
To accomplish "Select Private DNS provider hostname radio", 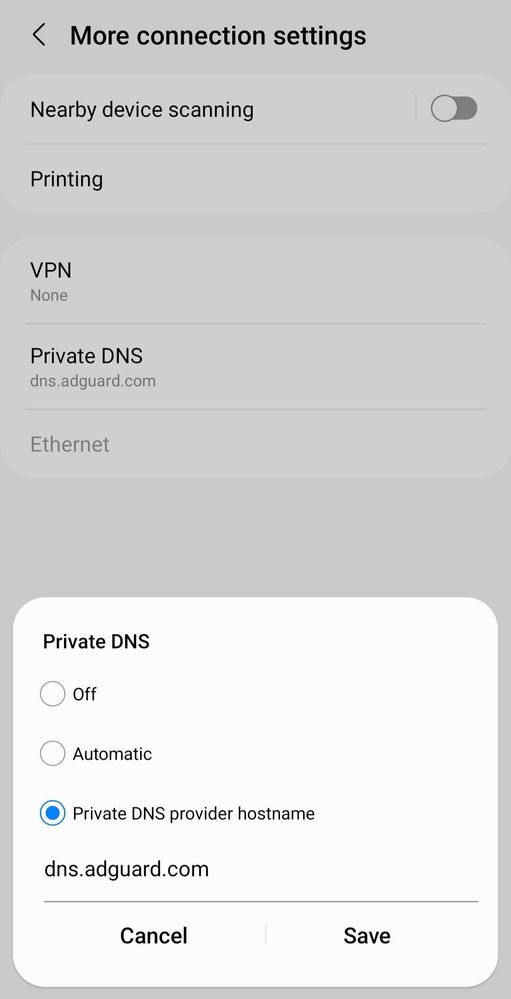I will click(x=52, y=814).
